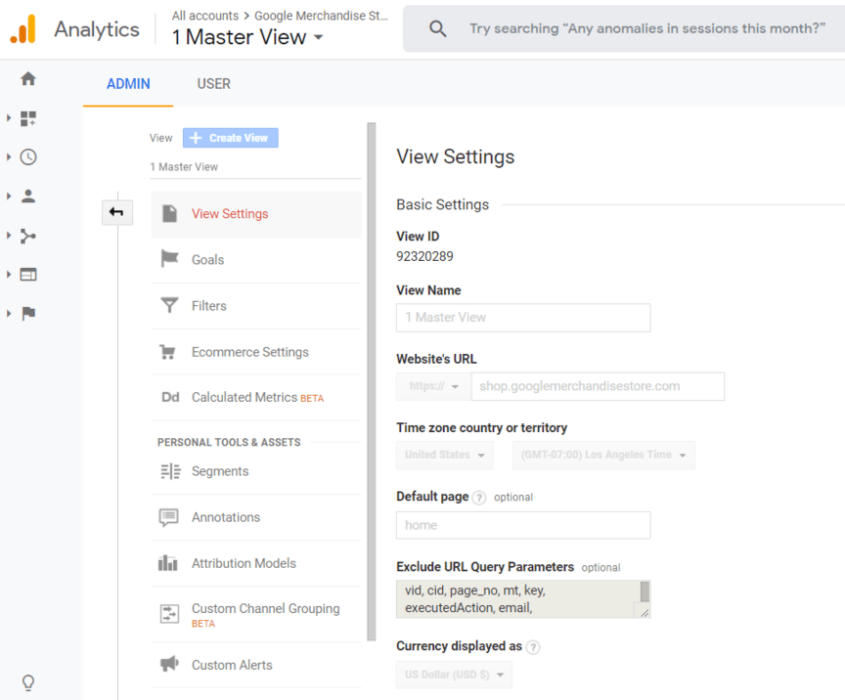Open the 1 Master View dropdown

tap(245, 37)
